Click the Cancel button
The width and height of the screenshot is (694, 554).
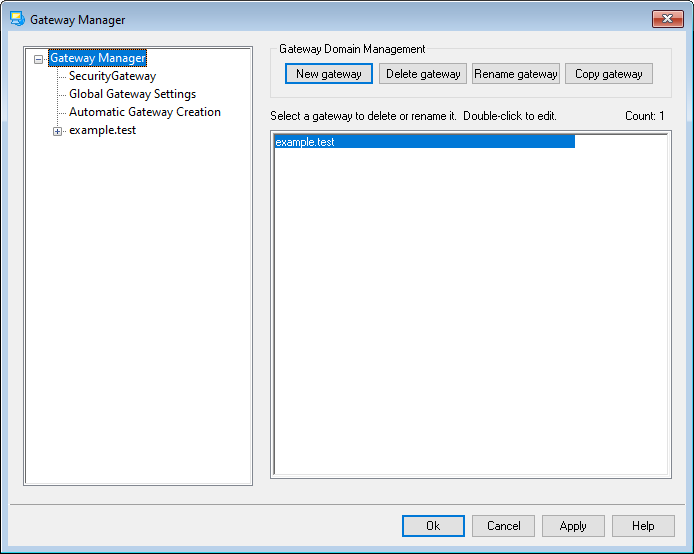tap(504, 526)
